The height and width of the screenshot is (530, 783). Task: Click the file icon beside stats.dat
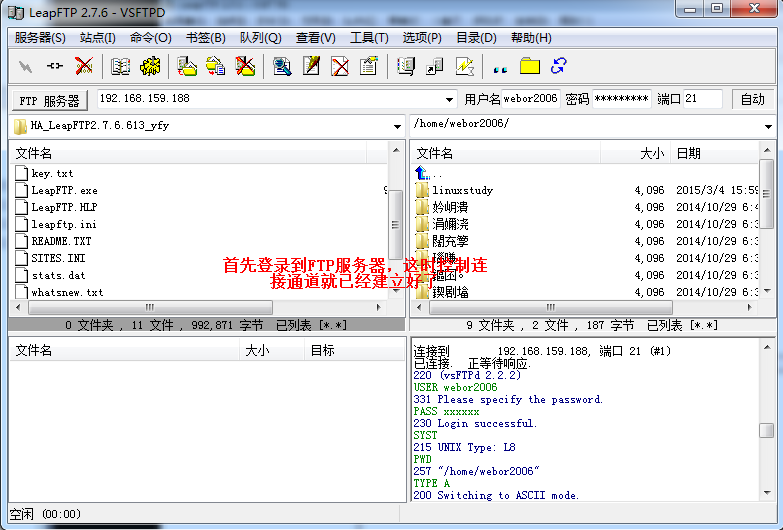point(21,275)
